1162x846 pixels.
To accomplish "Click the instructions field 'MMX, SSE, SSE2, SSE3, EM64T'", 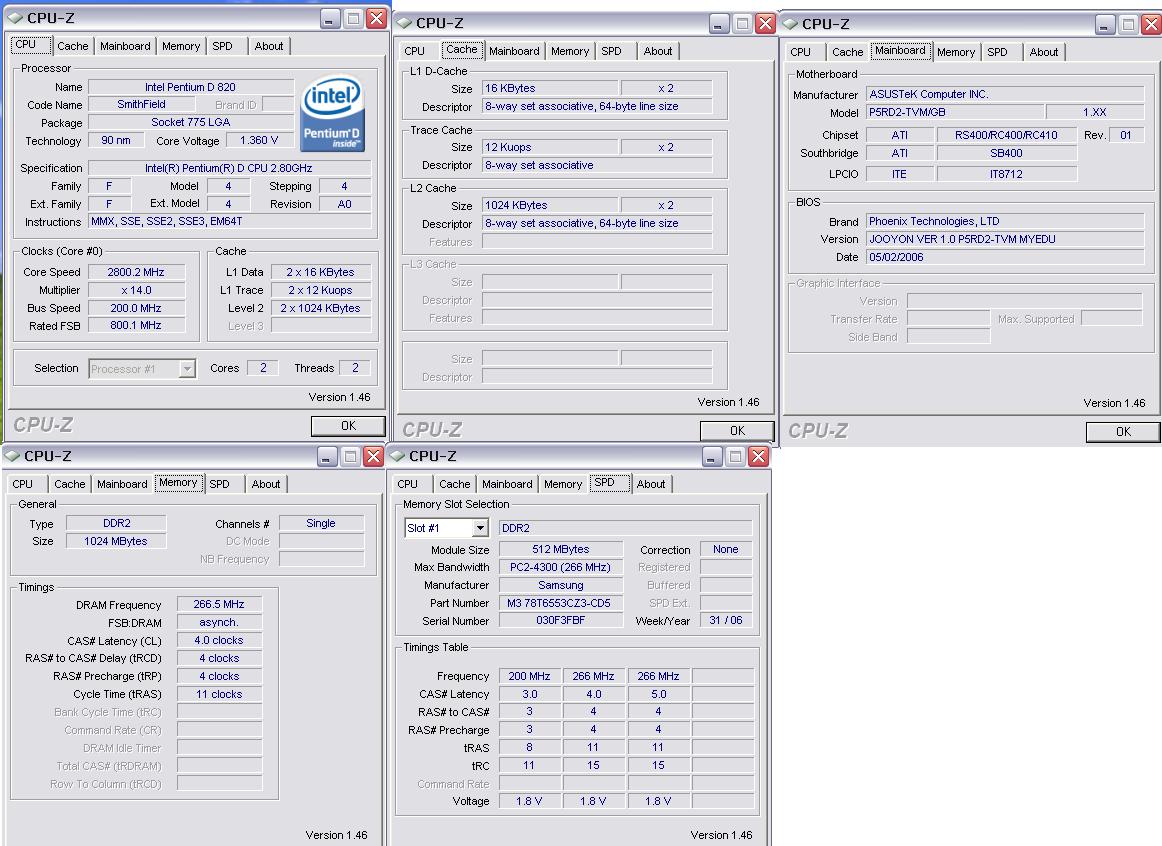I will (229, 222).
